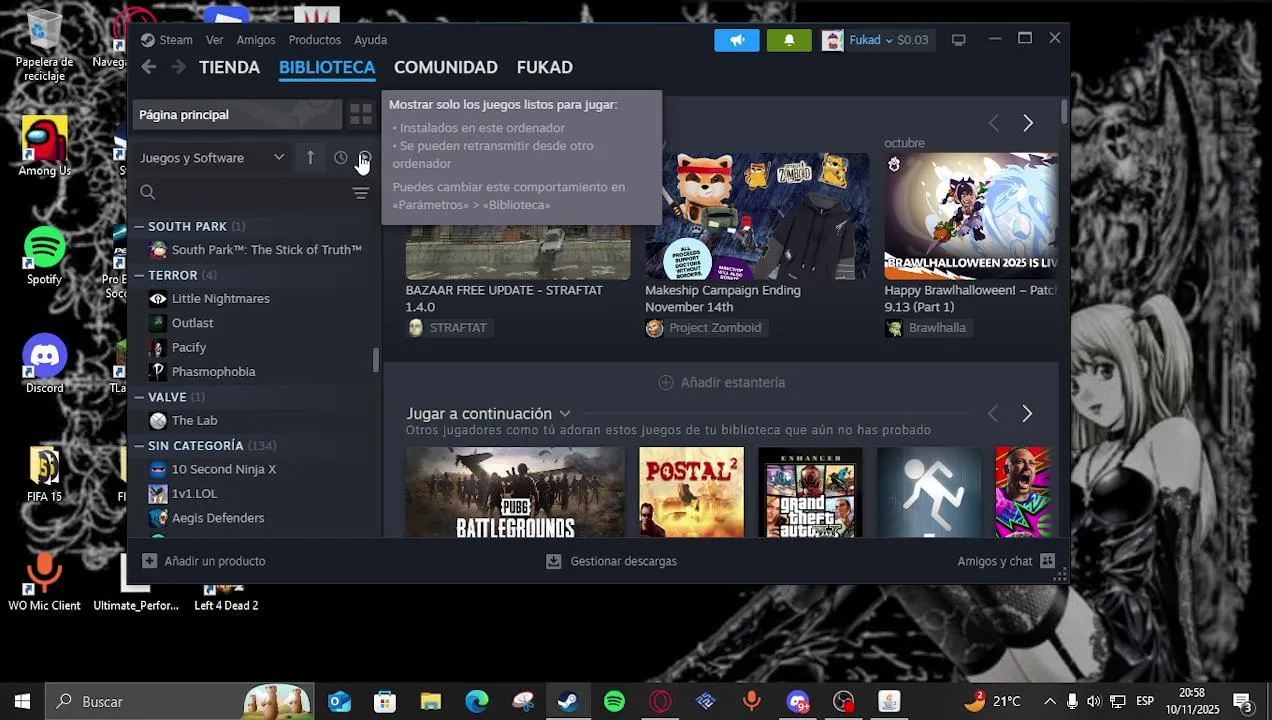
Task: Go forward with the right navigation arrow
Action: (178, 67)
